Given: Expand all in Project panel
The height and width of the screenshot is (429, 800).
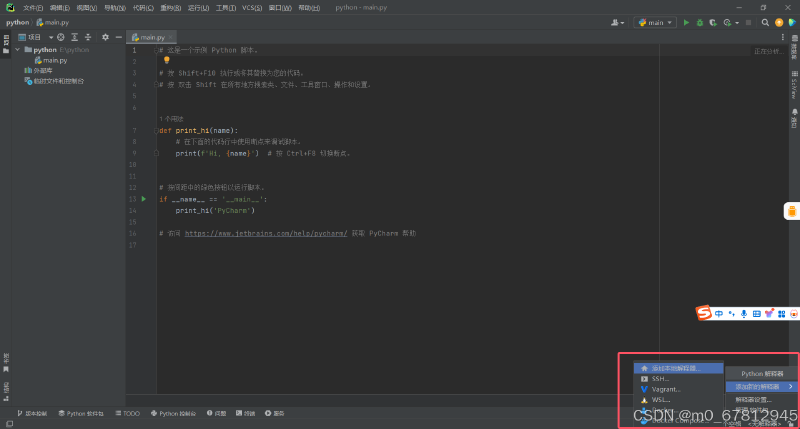Looking at the screenshot, I should click(x=74, y=37).
